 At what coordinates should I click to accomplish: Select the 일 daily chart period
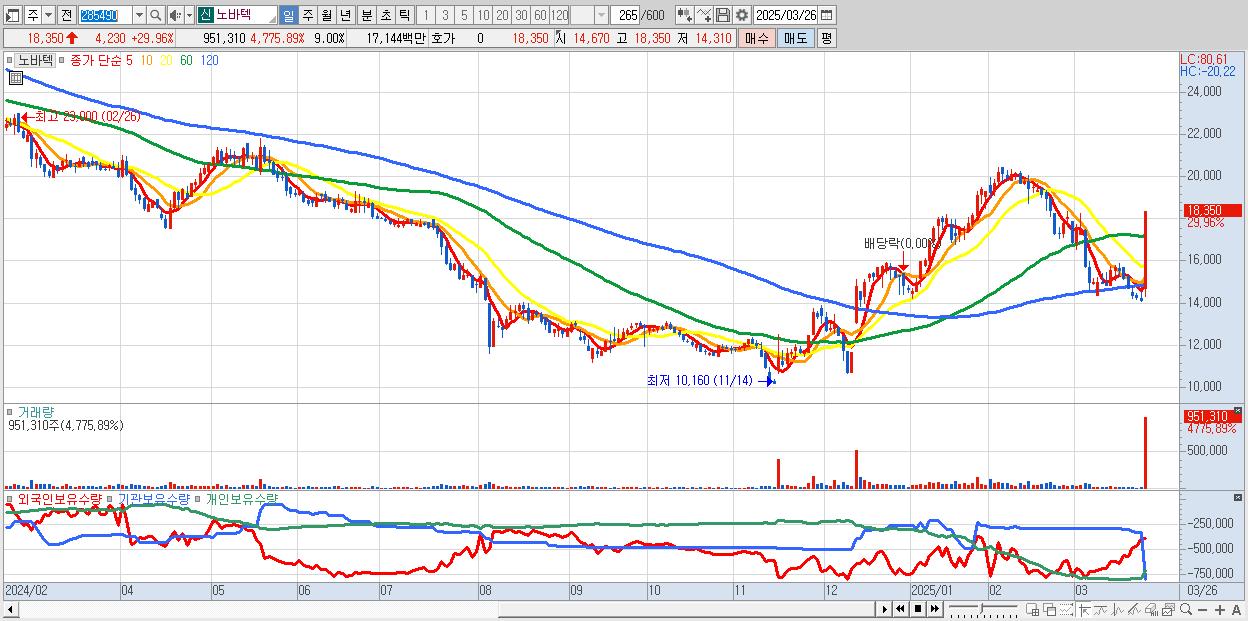[x=288, y=15]
